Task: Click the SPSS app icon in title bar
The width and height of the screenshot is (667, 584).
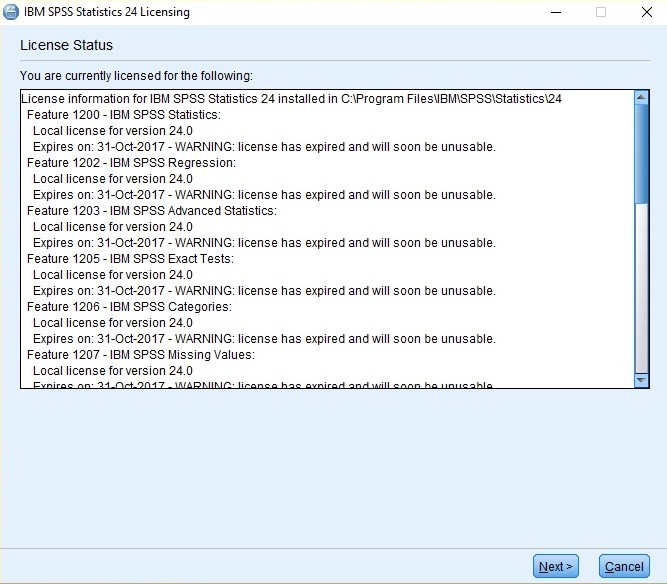Action: pos(11,12)
